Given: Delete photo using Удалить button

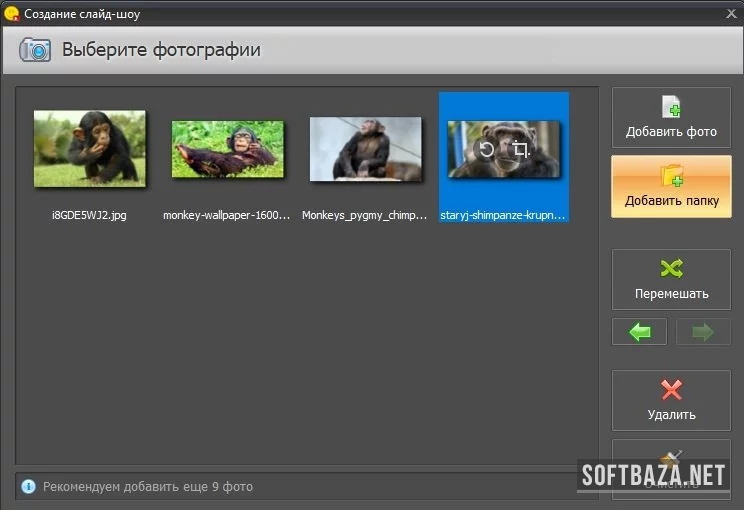Looking at the screenshot, I should 671,400.
